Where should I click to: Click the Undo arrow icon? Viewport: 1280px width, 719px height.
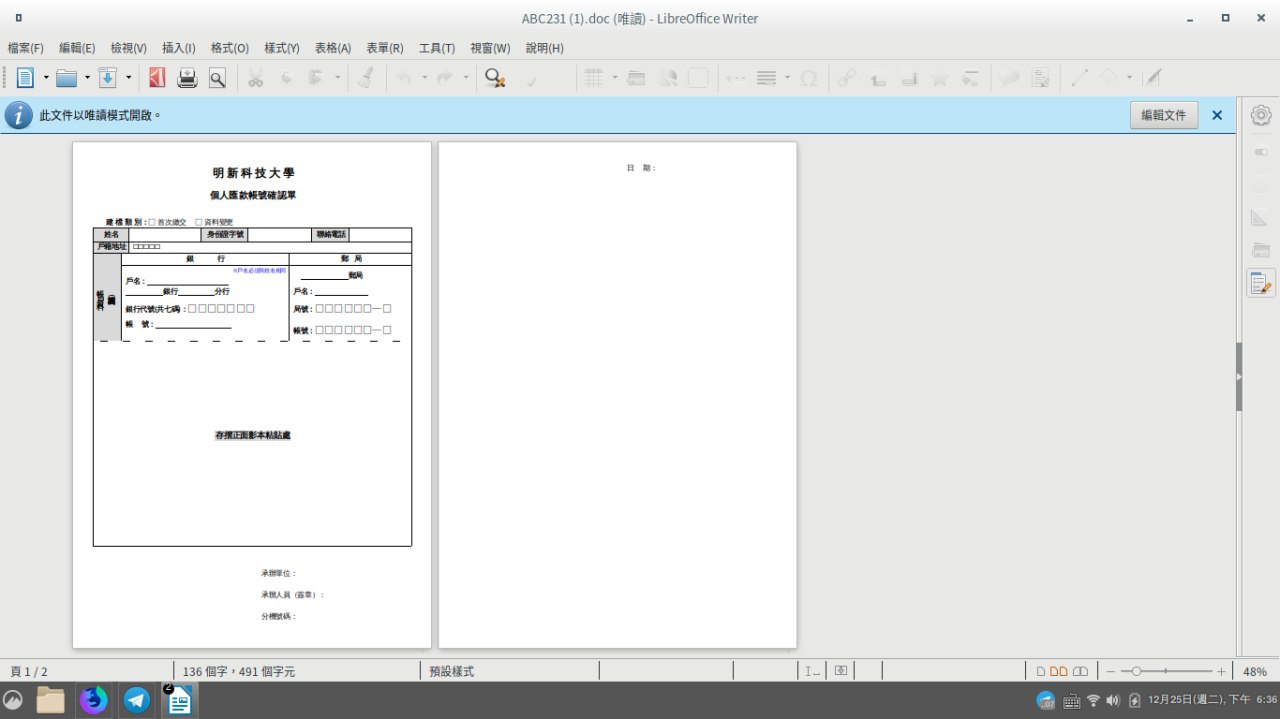click(x=404, y=78)
